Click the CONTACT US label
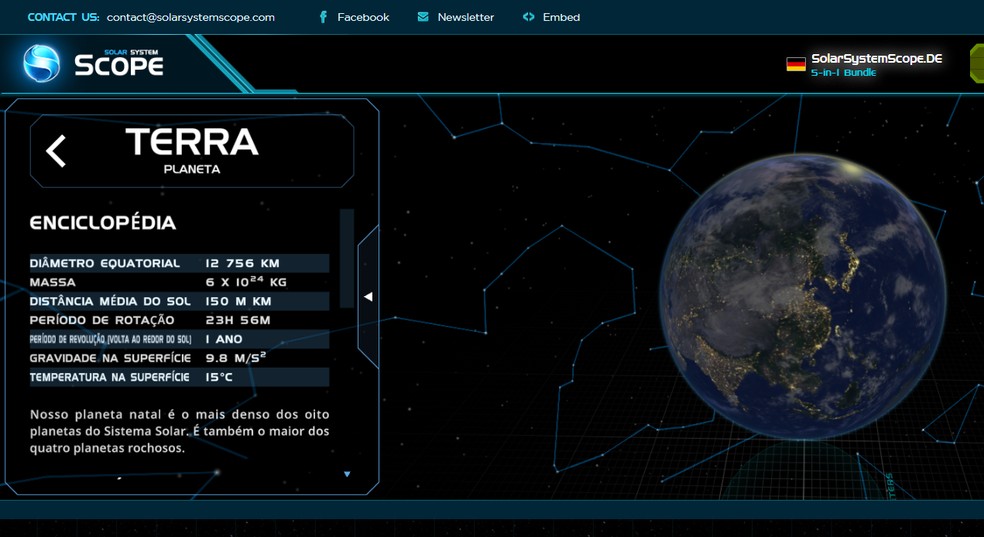The width and height of the screenshot is (984, 537). pyautogui.click(x=63, y=17)
